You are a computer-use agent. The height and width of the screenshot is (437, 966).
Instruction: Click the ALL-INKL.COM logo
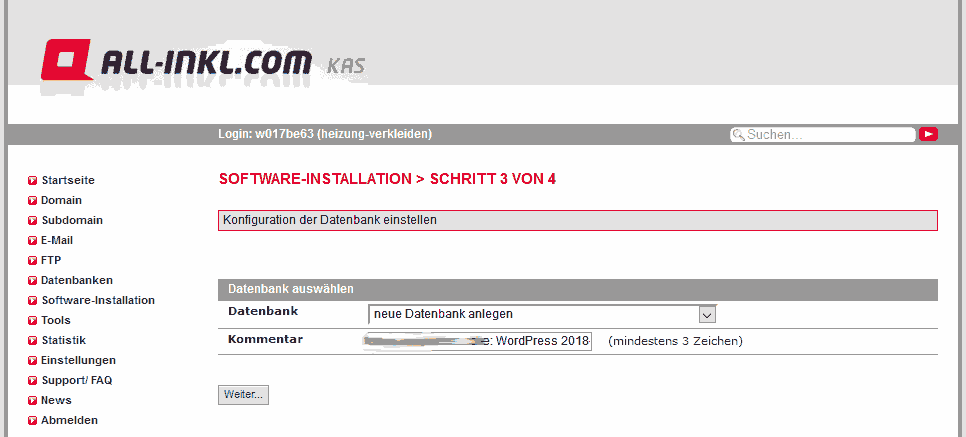tap(203, 60)
